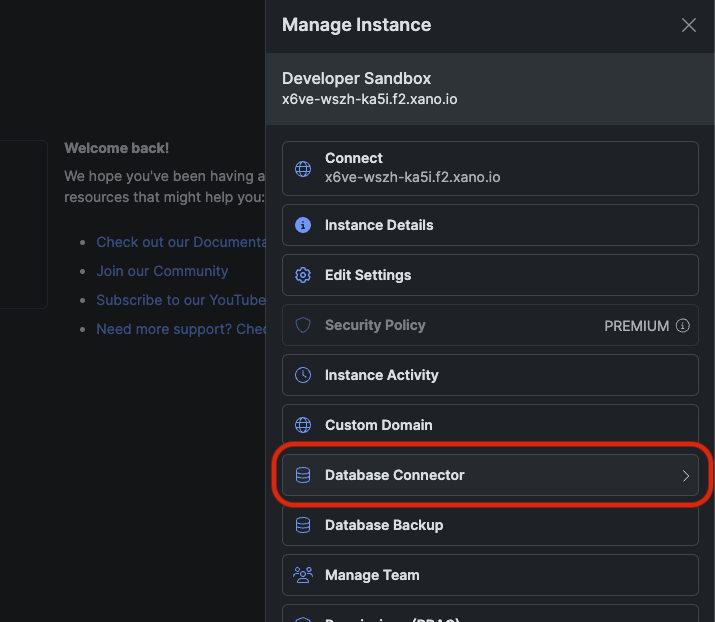Click the Database Connector text label
Viewport: 715px width, 622px height.
point(394,475)
